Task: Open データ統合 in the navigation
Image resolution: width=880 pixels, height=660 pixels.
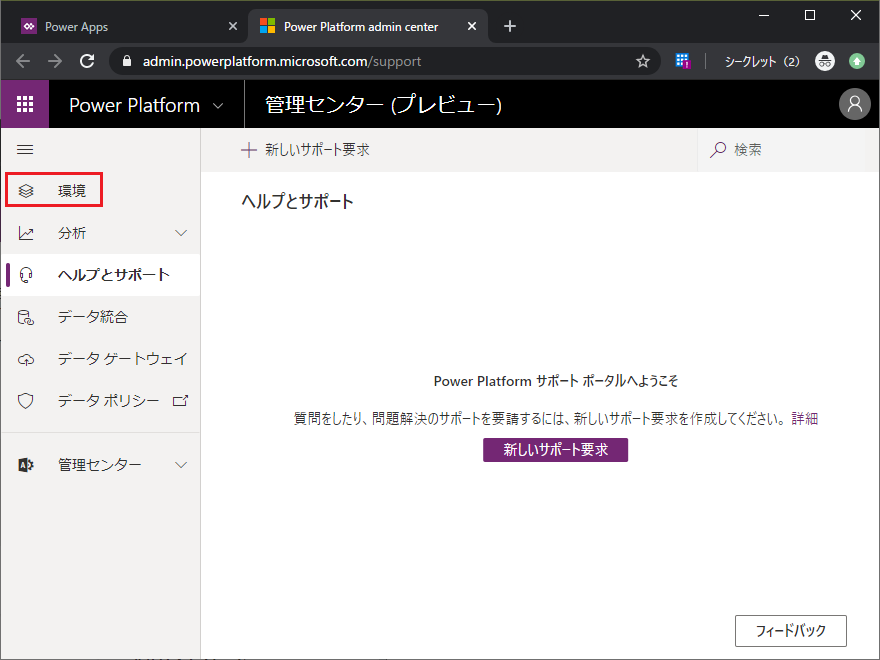Action: point(101,317)
